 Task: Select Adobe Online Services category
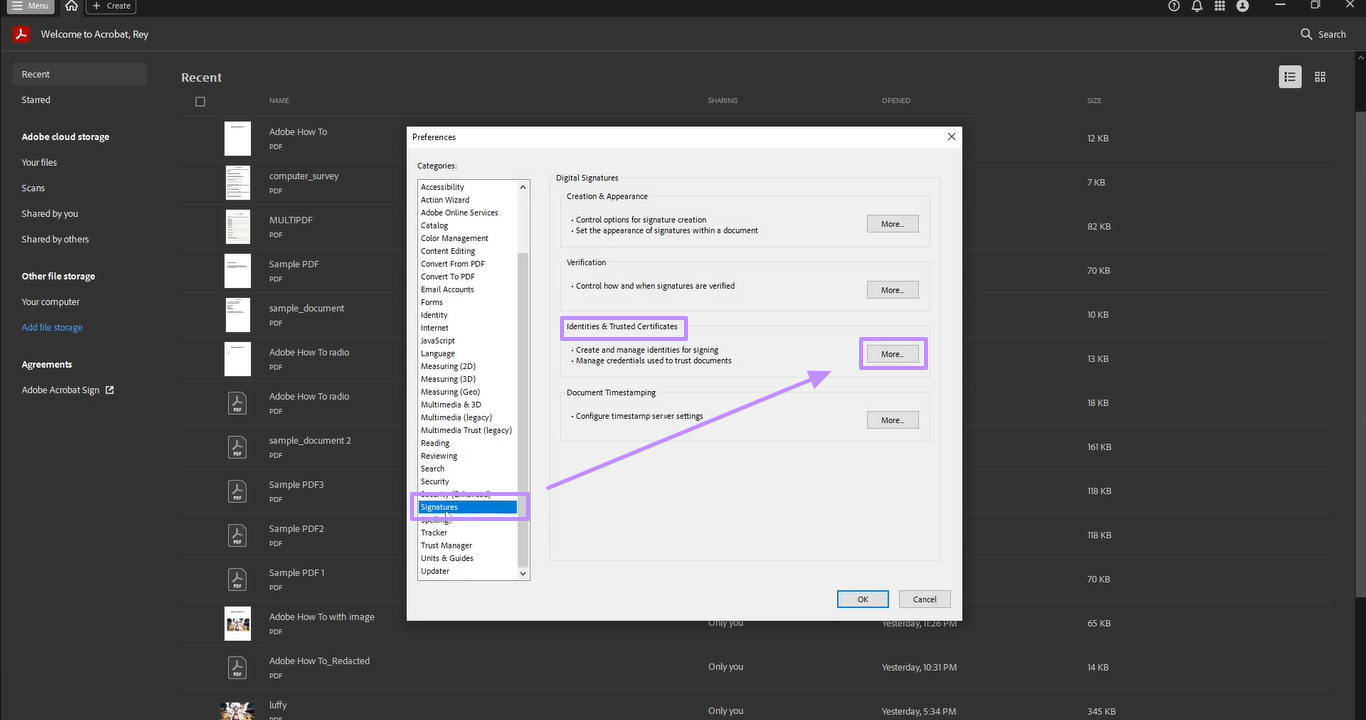459,213
